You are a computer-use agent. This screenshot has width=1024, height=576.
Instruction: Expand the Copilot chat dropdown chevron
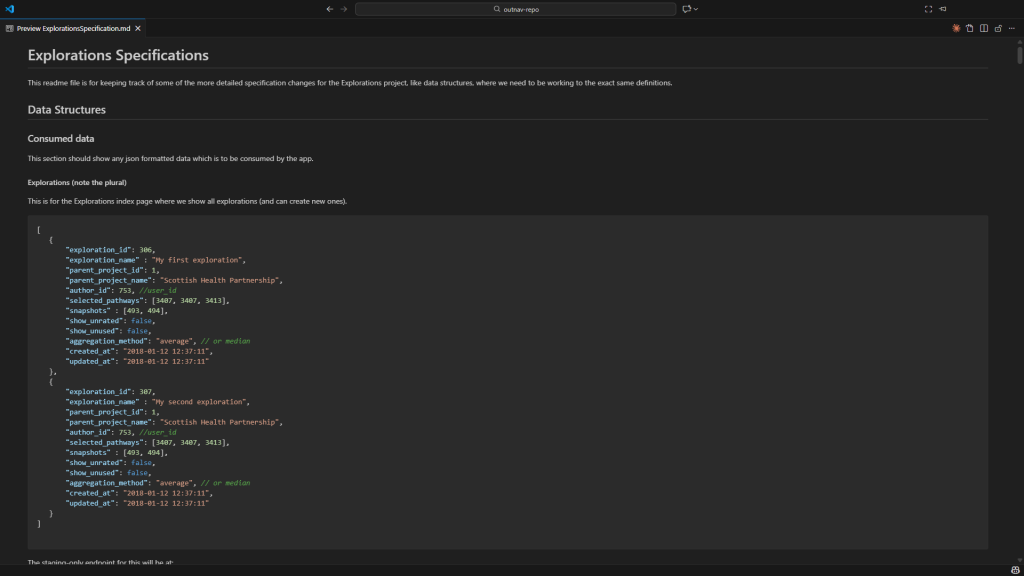tap(696, 9)
